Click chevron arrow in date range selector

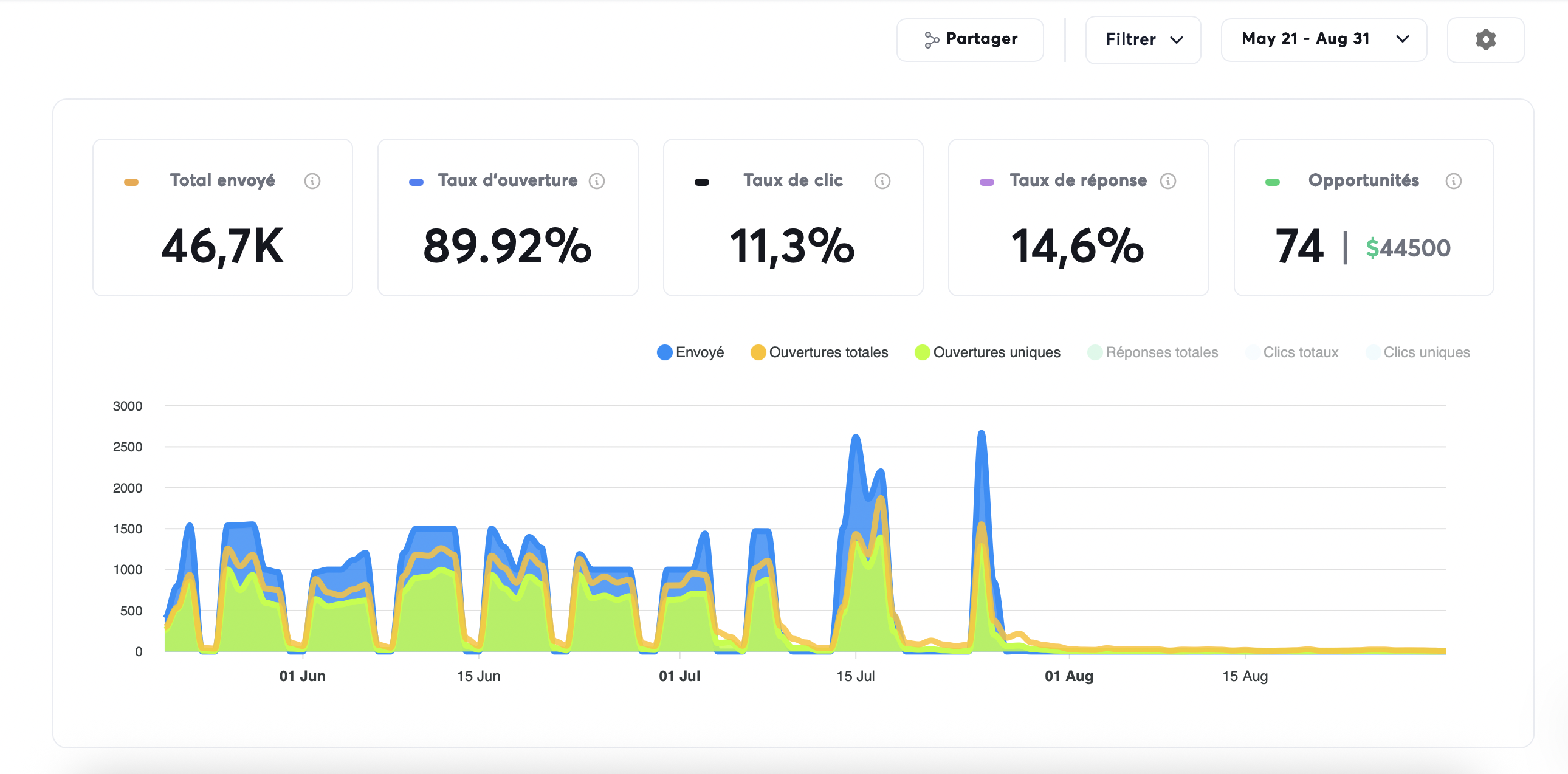(x=1403, y=39)
